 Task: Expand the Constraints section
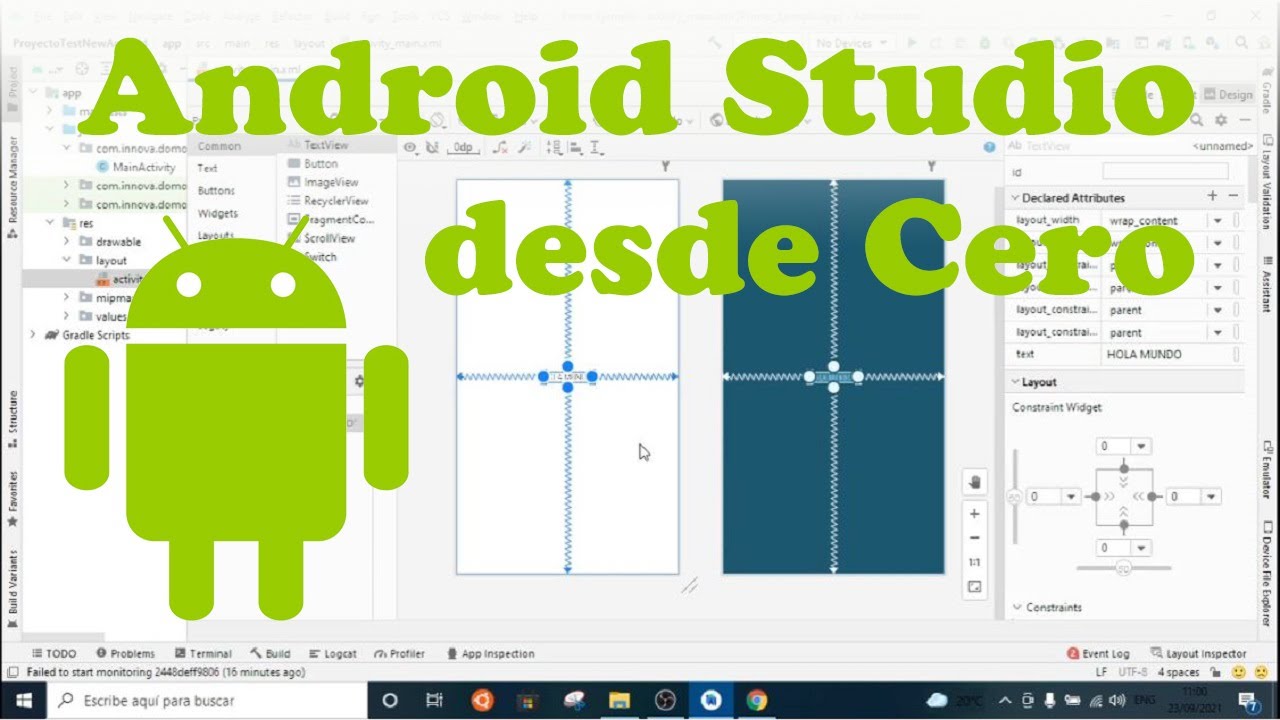coord(1017,607)
